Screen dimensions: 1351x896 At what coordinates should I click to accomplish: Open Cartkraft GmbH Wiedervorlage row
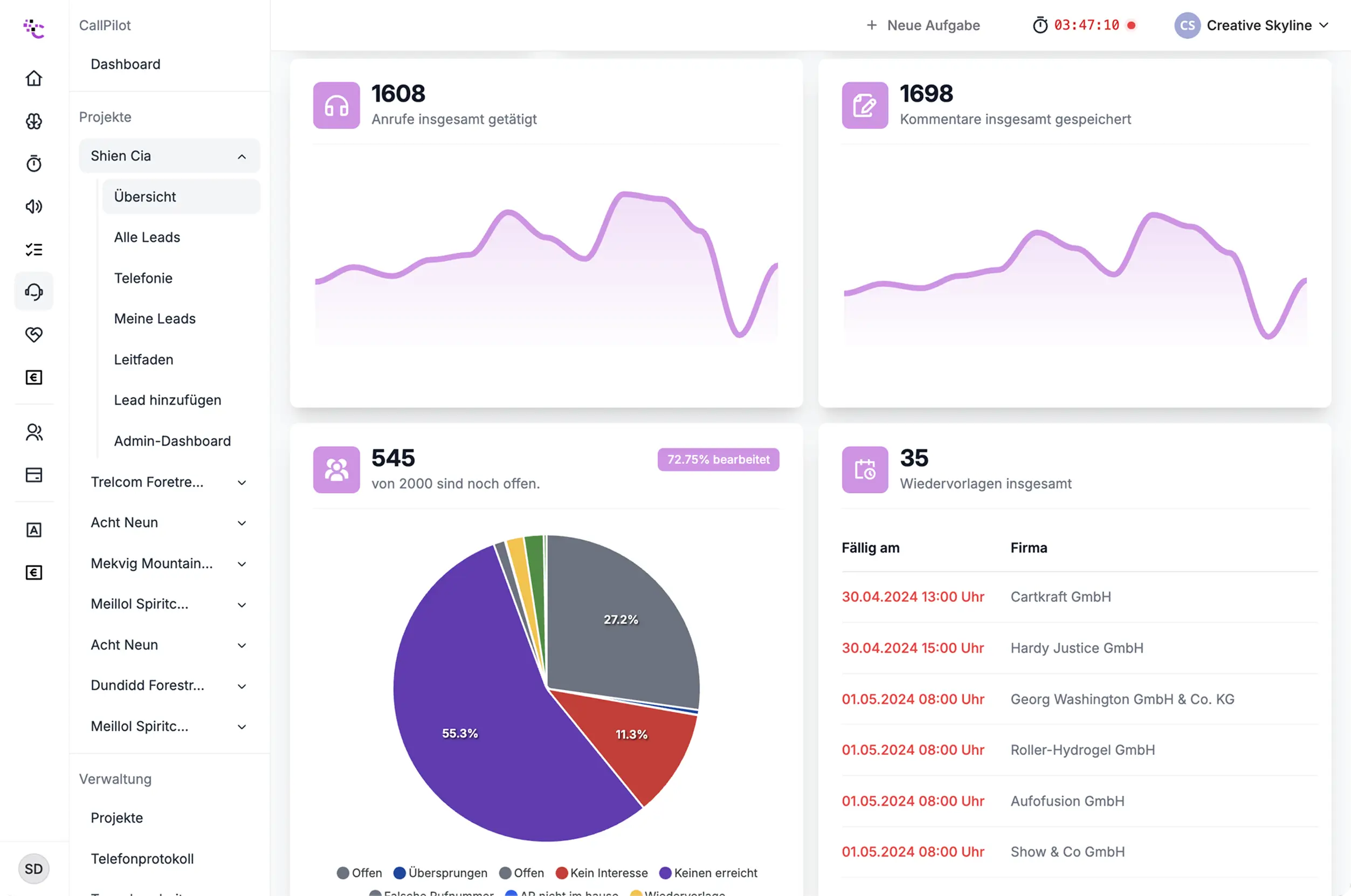1060,597
